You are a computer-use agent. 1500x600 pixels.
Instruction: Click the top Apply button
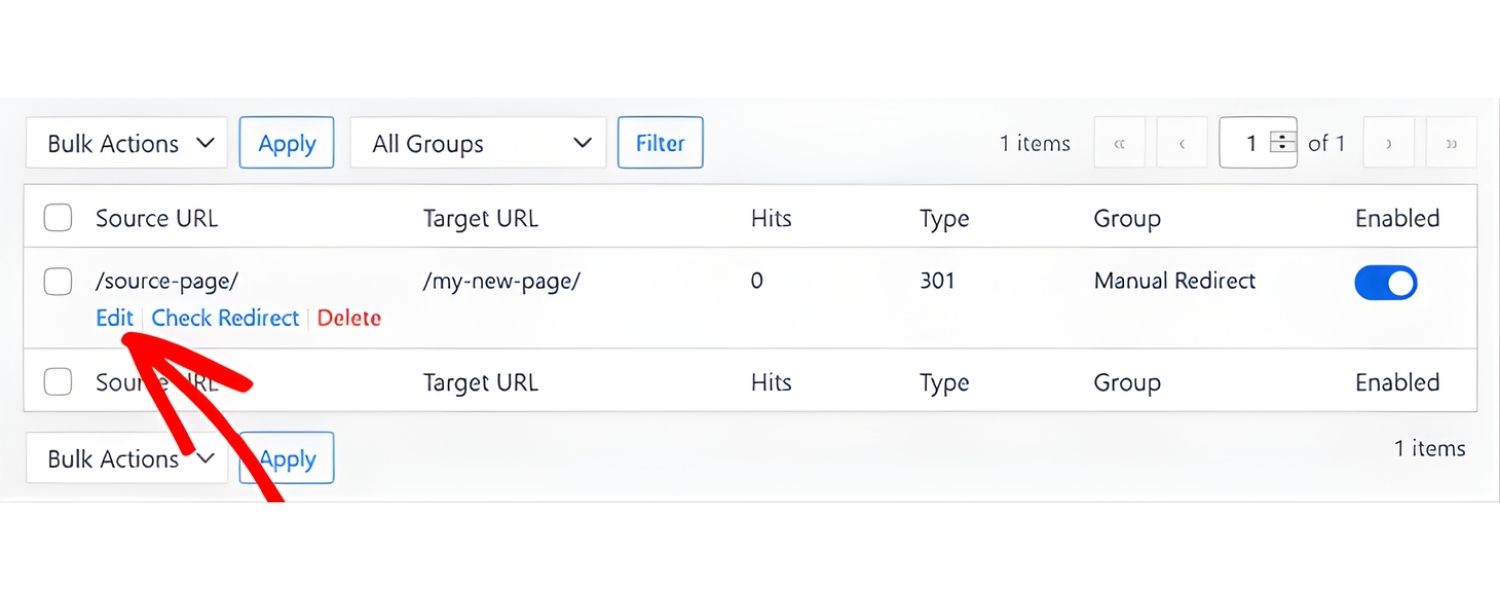tap(286, 143)
